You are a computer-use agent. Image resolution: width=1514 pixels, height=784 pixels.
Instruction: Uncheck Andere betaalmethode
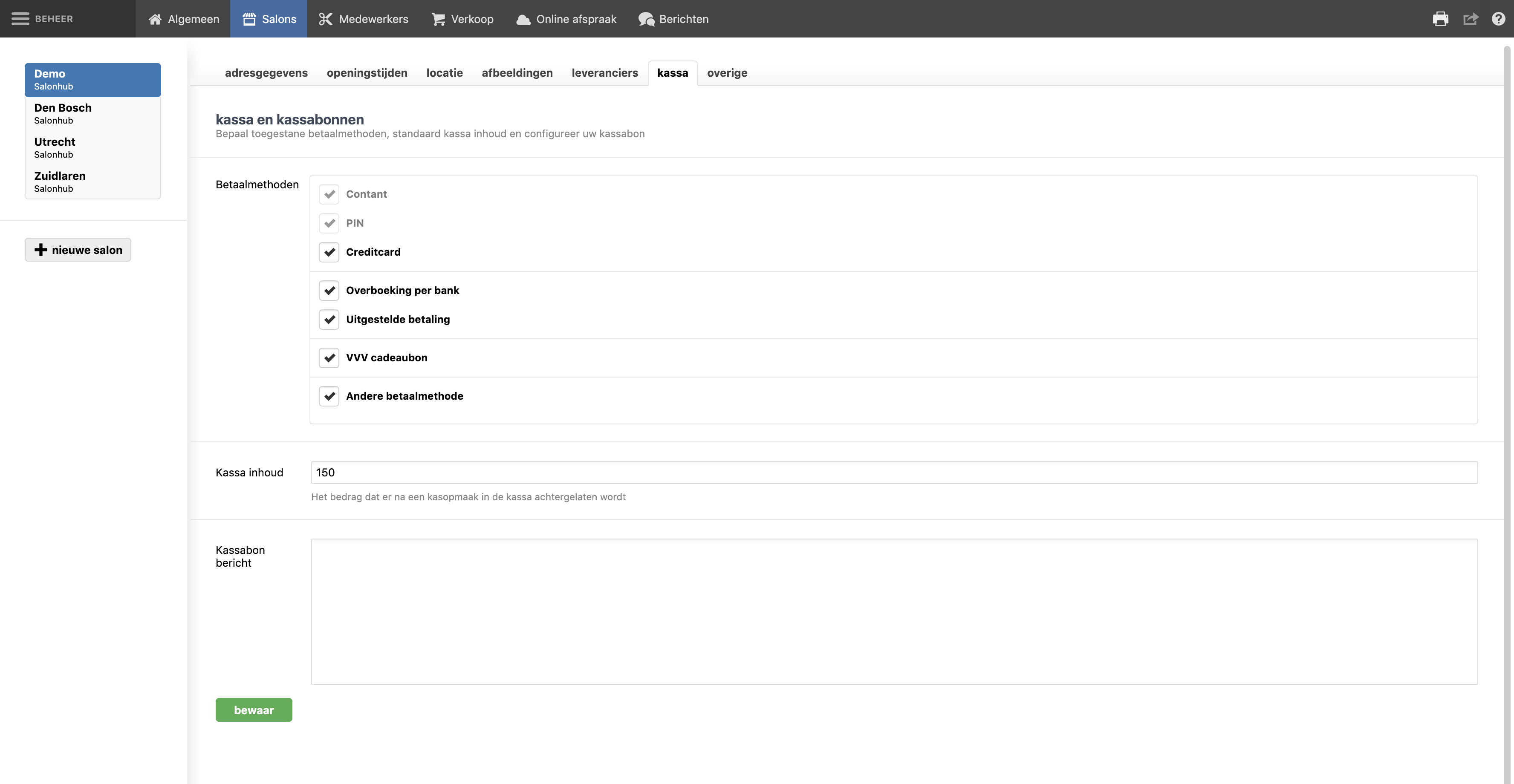pyautogui.click(x=329, y=396)
